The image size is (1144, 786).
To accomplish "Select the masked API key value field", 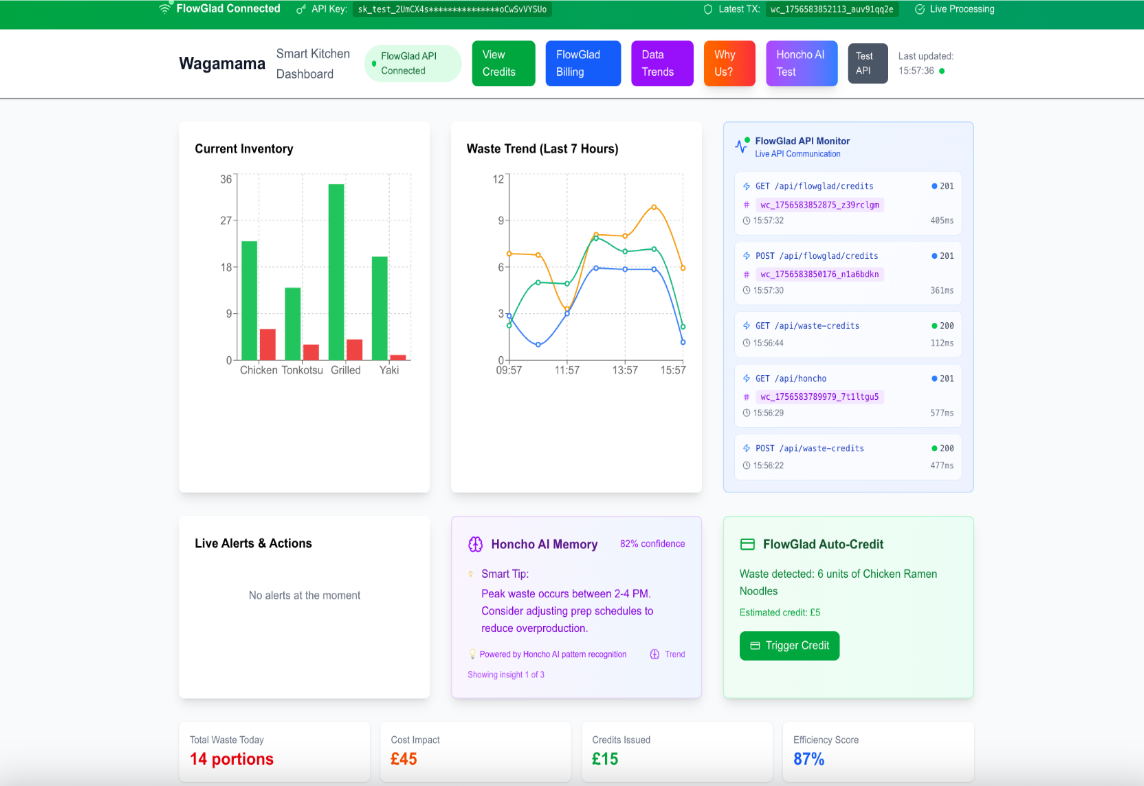I will pos(452,9).
